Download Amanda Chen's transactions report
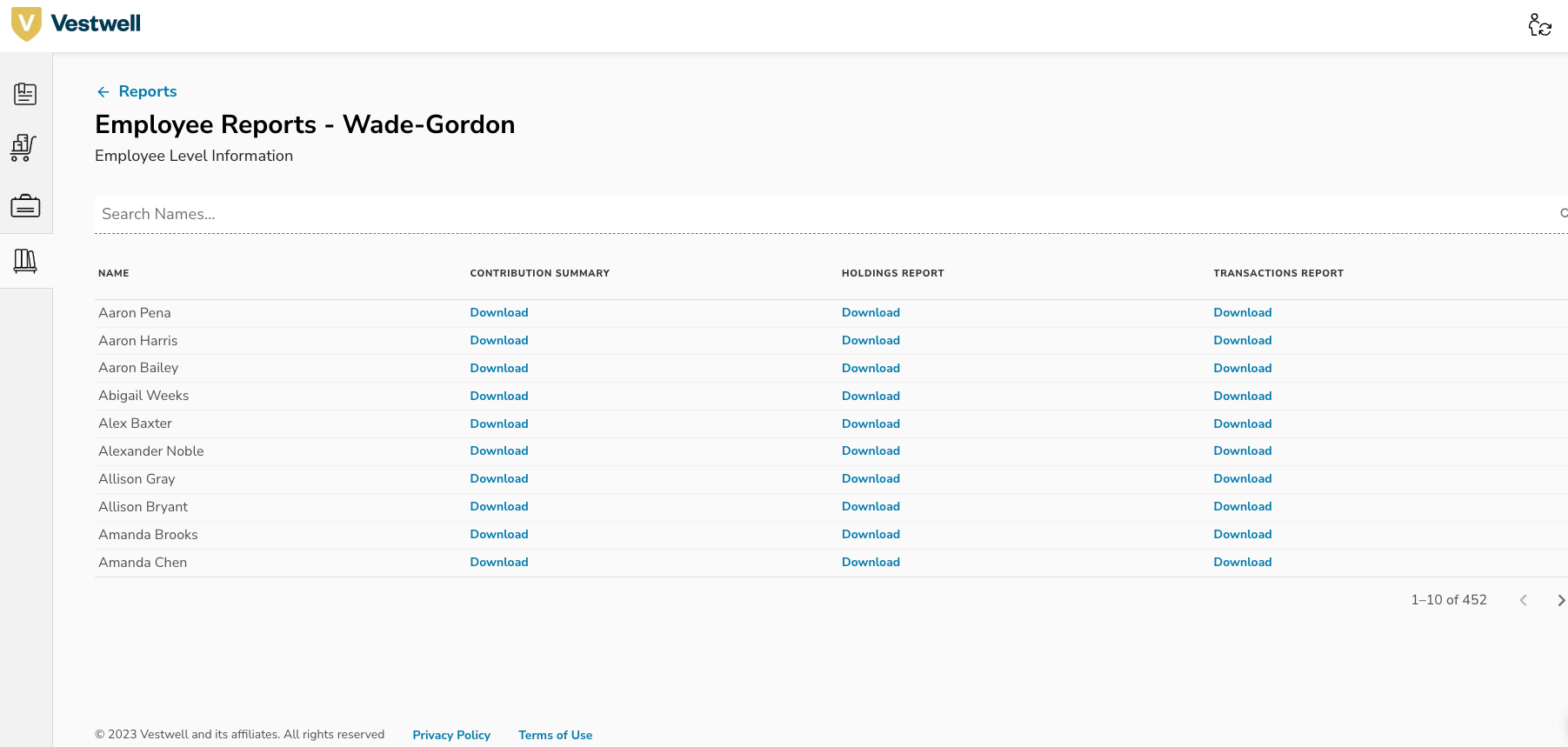1568x747 pixels. (1243, 563)
